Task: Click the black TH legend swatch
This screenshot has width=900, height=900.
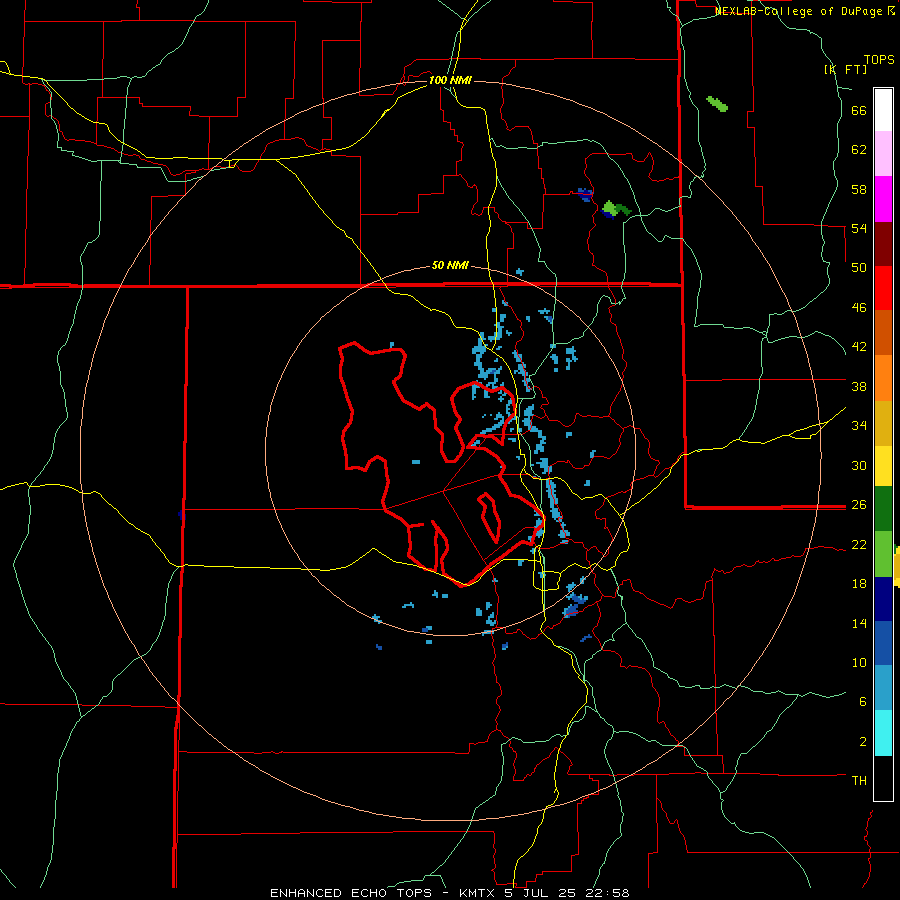Action: pos(883,778)
